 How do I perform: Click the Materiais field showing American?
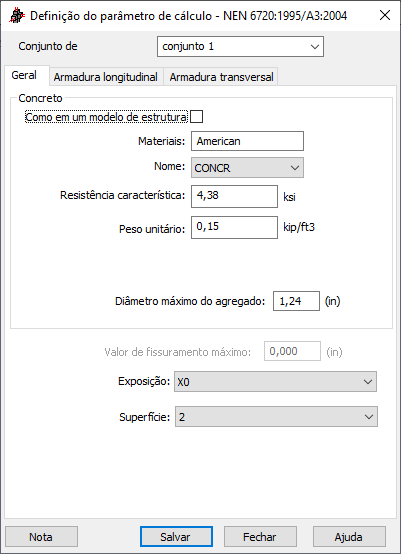point(247,141)
